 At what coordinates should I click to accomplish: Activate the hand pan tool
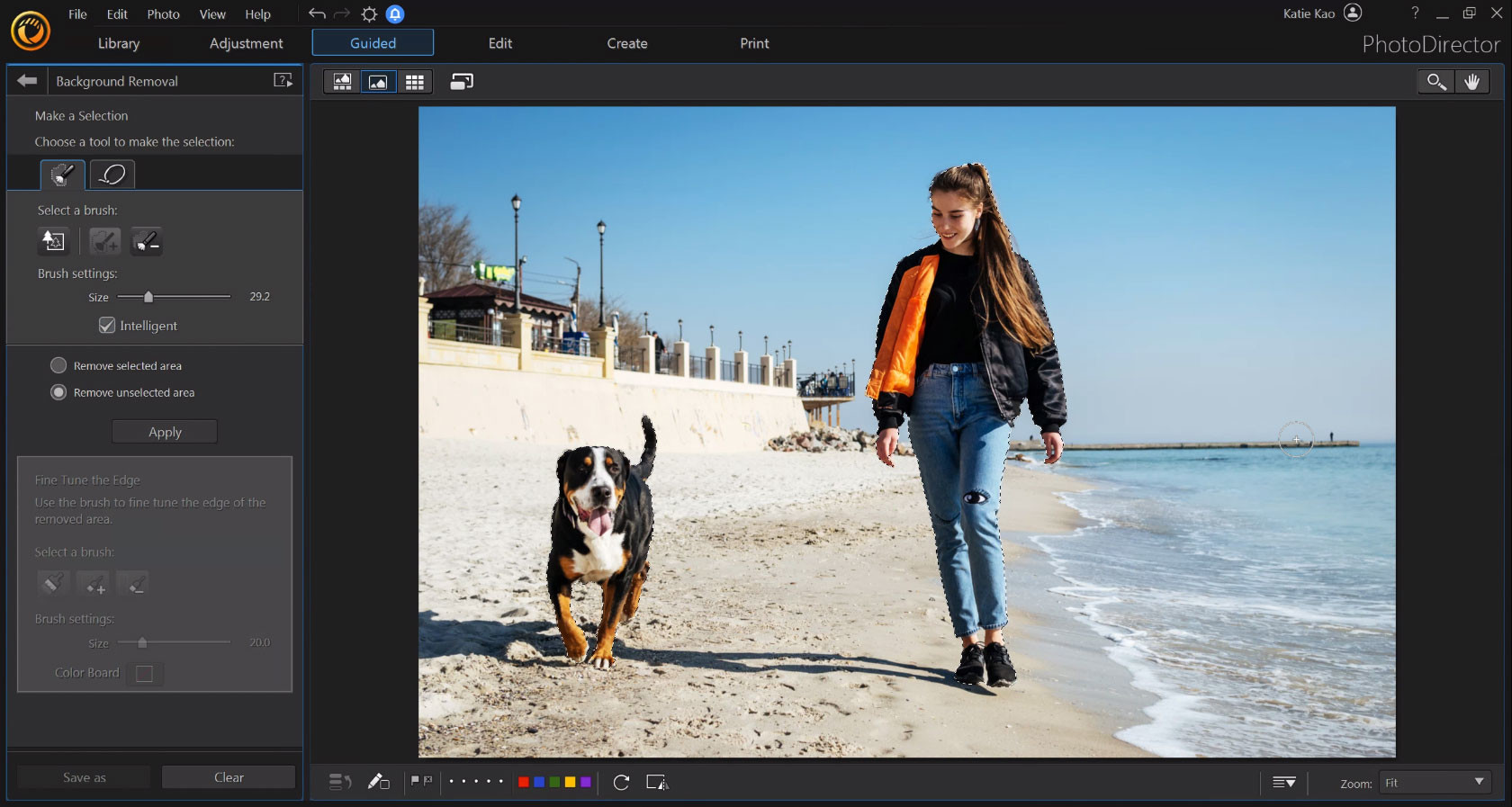point(1471,82)
